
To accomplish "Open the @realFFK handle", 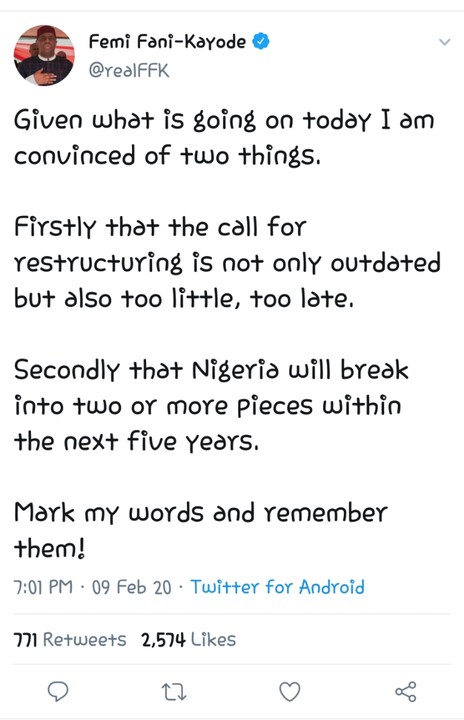I will pos(129,71).
